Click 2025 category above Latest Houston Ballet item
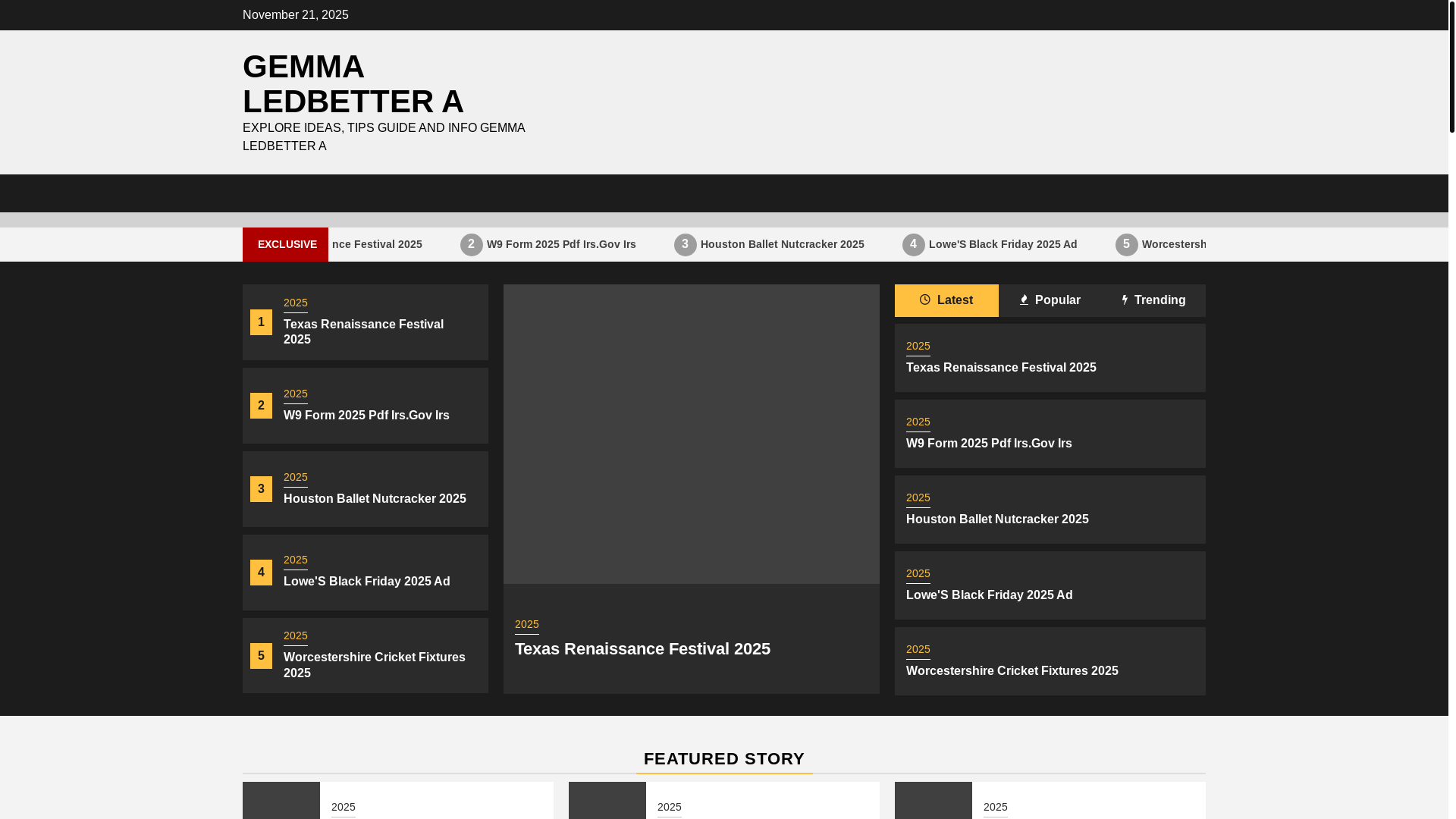Image resolution: width=1456 pixels, height=819 pixels. [x=918, y=498]
